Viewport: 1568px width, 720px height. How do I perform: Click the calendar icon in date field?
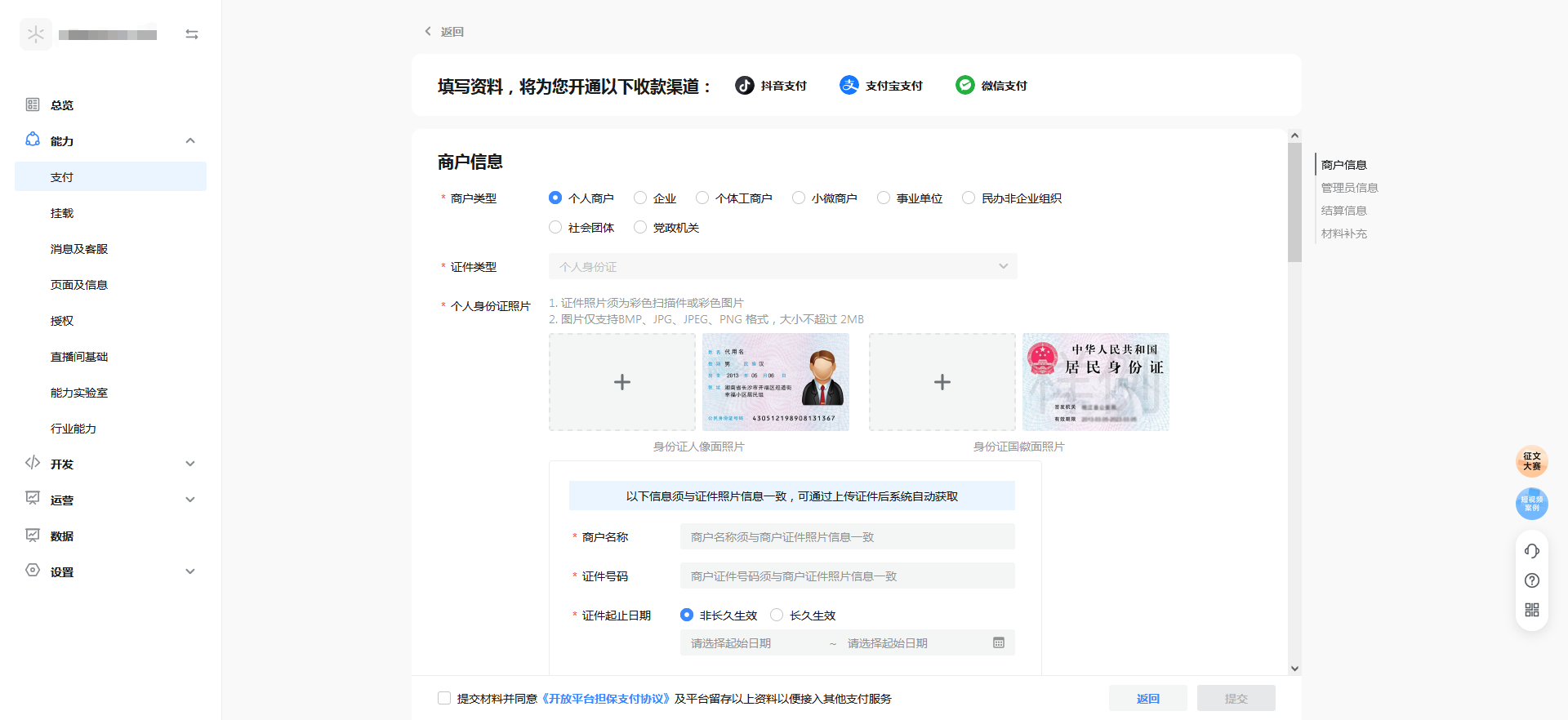[x=998, y=643]
